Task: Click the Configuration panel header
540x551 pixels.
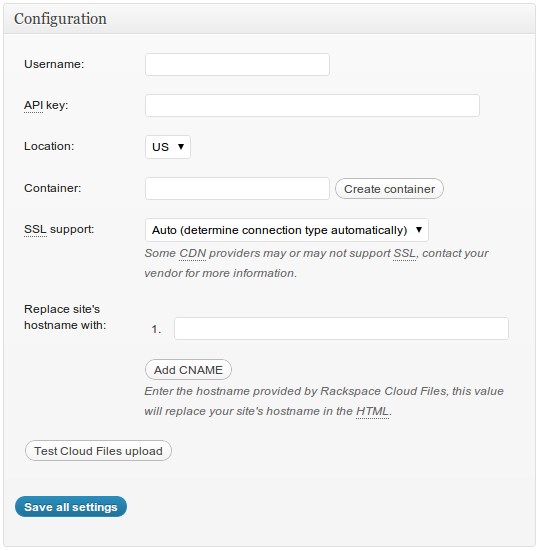Action: (x=270, y=19)
